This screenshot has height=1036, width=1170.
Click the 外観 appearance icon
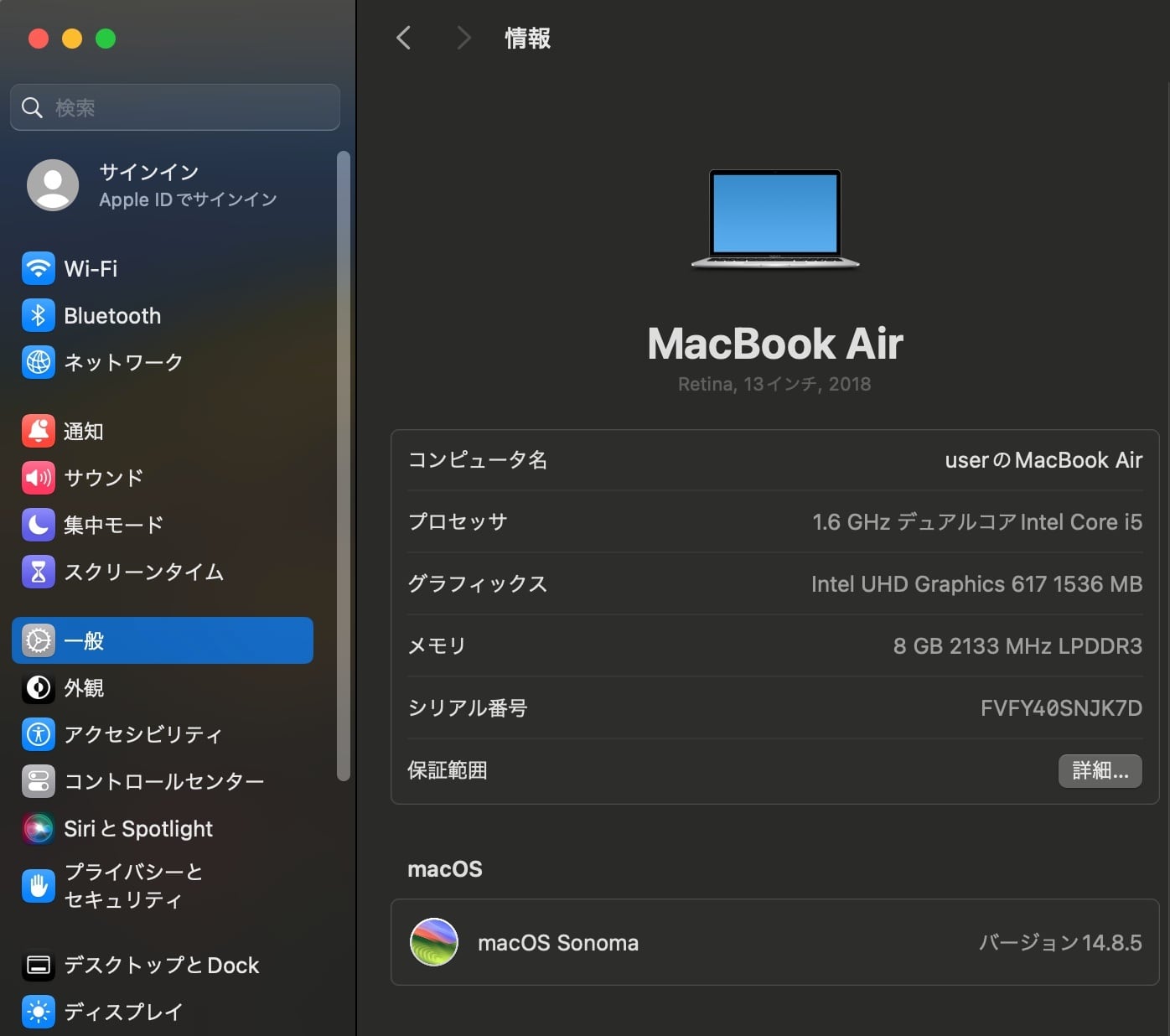[x=39, y=688]
